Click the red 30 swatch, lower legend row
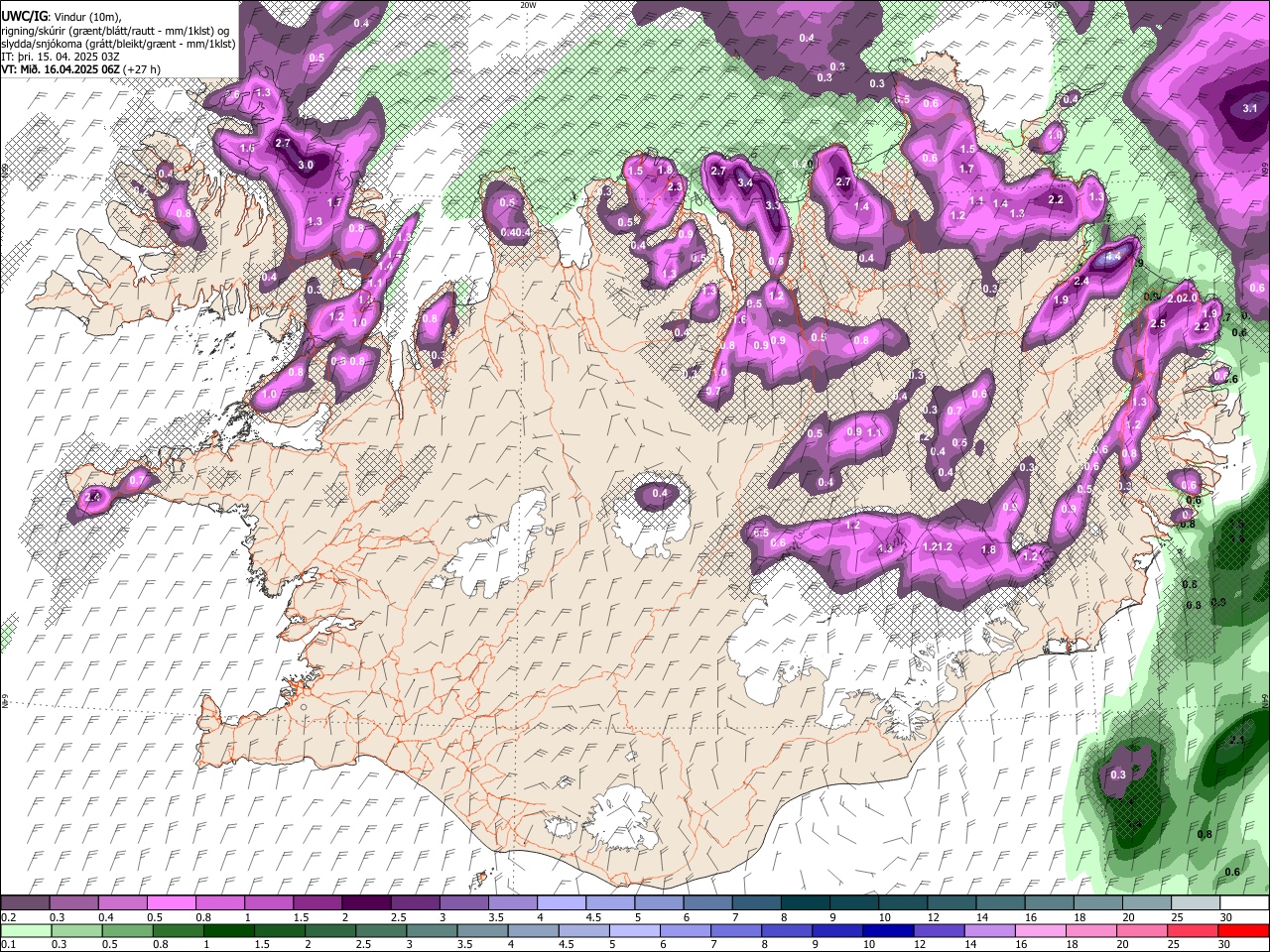 click(x=1244, y=930)
